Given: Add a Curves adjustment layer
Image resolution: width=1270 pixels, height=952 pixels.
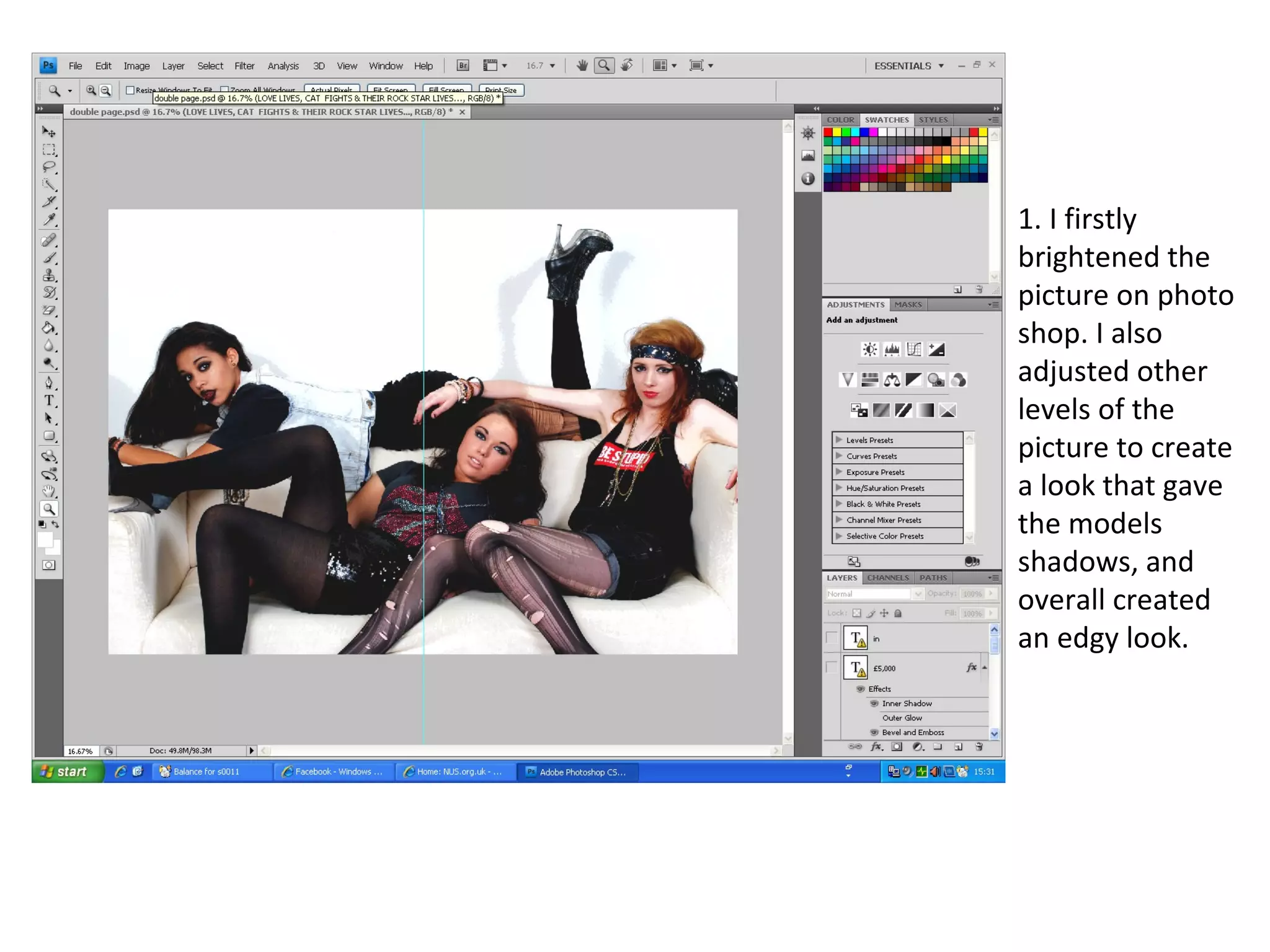Looking at the screenshot, I should (x=914, y=350).
